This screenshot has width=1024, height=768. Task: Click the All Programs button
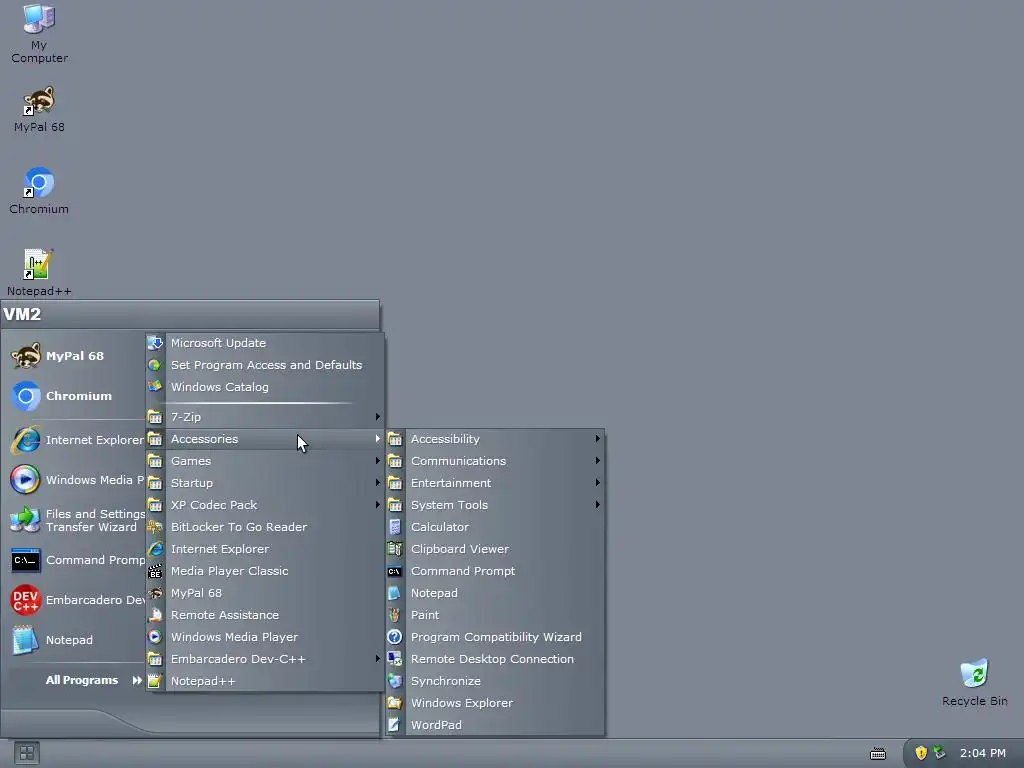tap(93, 680)
